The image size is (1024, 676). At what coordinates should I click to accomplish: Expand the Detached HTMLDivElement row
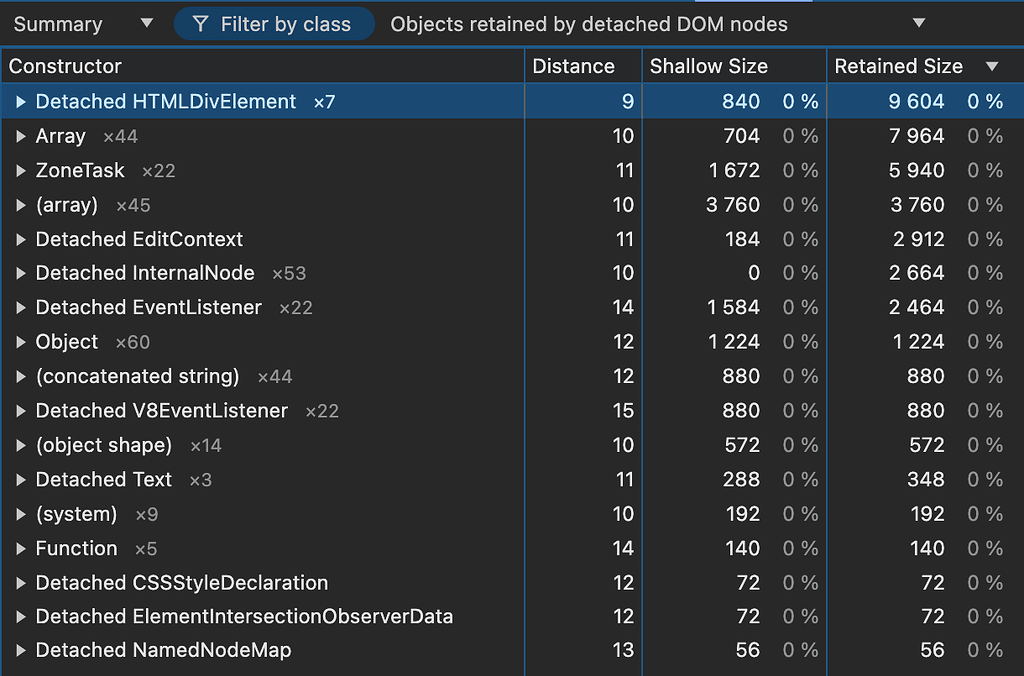(x=21, y=102)
